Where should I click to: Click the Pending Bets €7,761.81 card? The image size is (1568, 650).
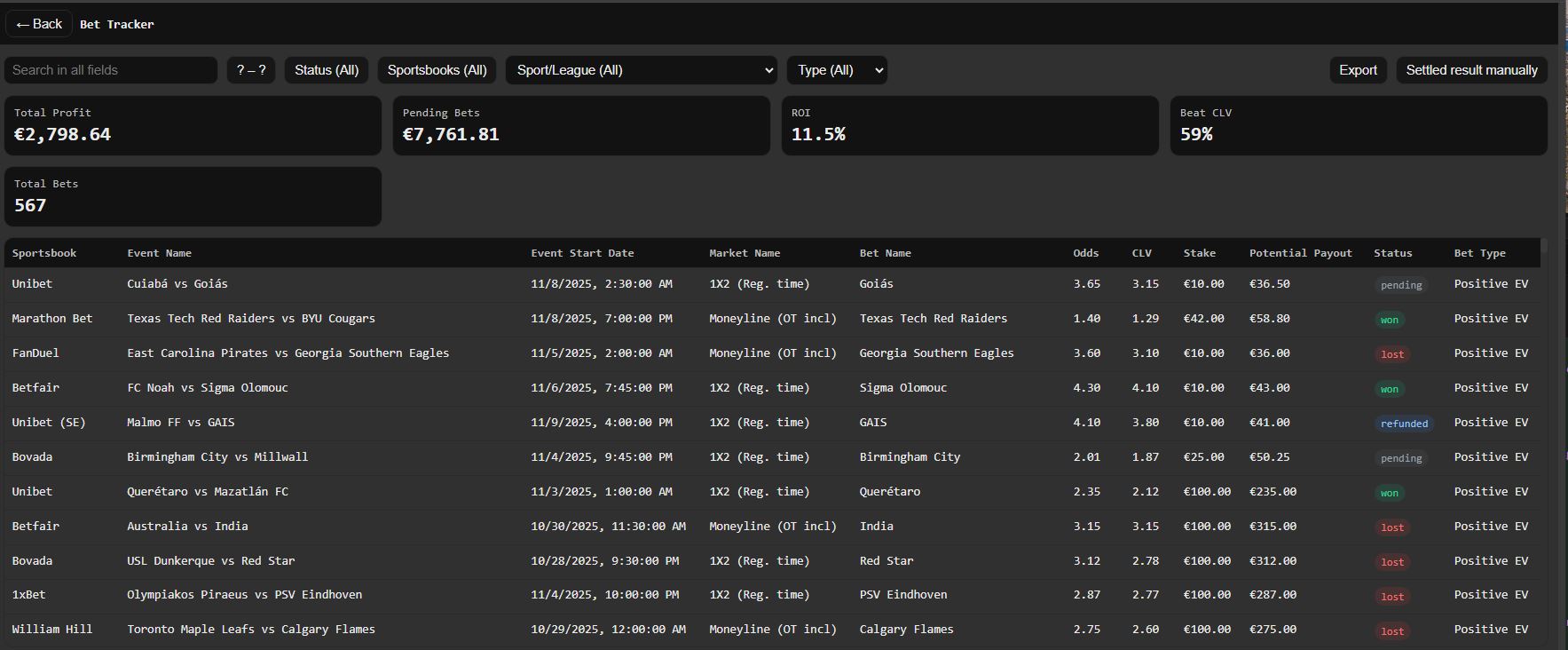[x=581, y=125]
